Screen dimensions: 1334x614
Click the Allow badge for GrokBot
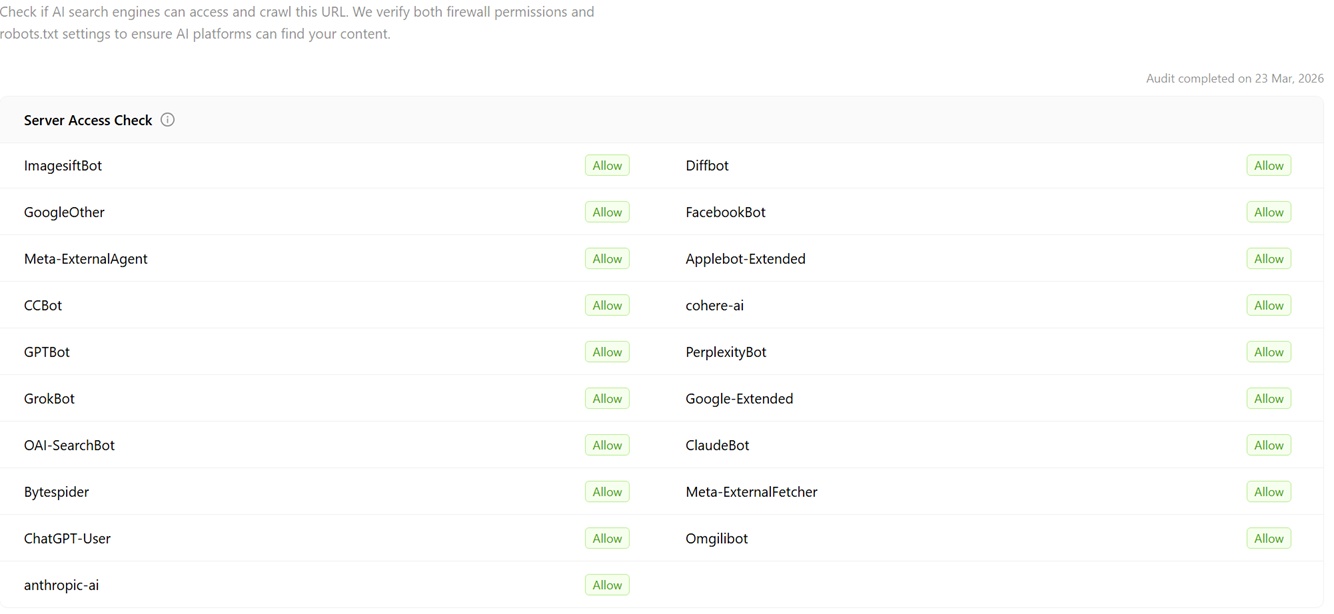[x=607, y=399]
